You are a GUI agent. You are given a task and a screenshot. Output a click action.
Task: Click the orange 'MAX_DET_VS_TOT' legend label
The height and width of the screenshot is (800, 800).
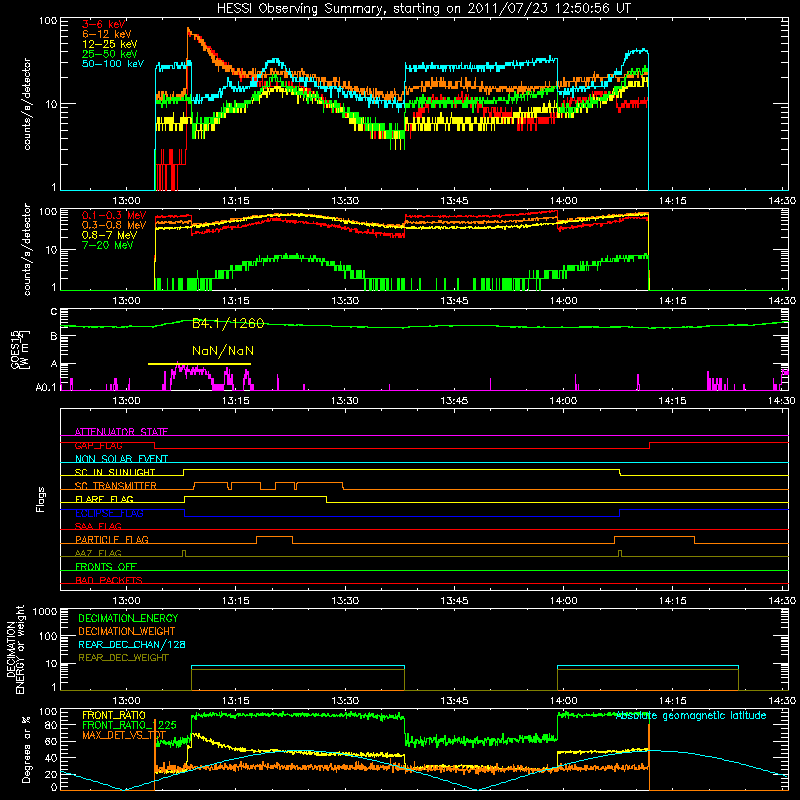click(124, 735)
